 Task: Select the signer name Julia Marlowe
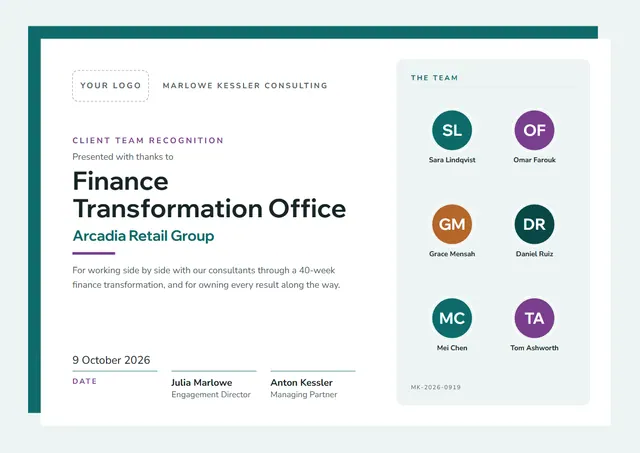click(202, 383)
